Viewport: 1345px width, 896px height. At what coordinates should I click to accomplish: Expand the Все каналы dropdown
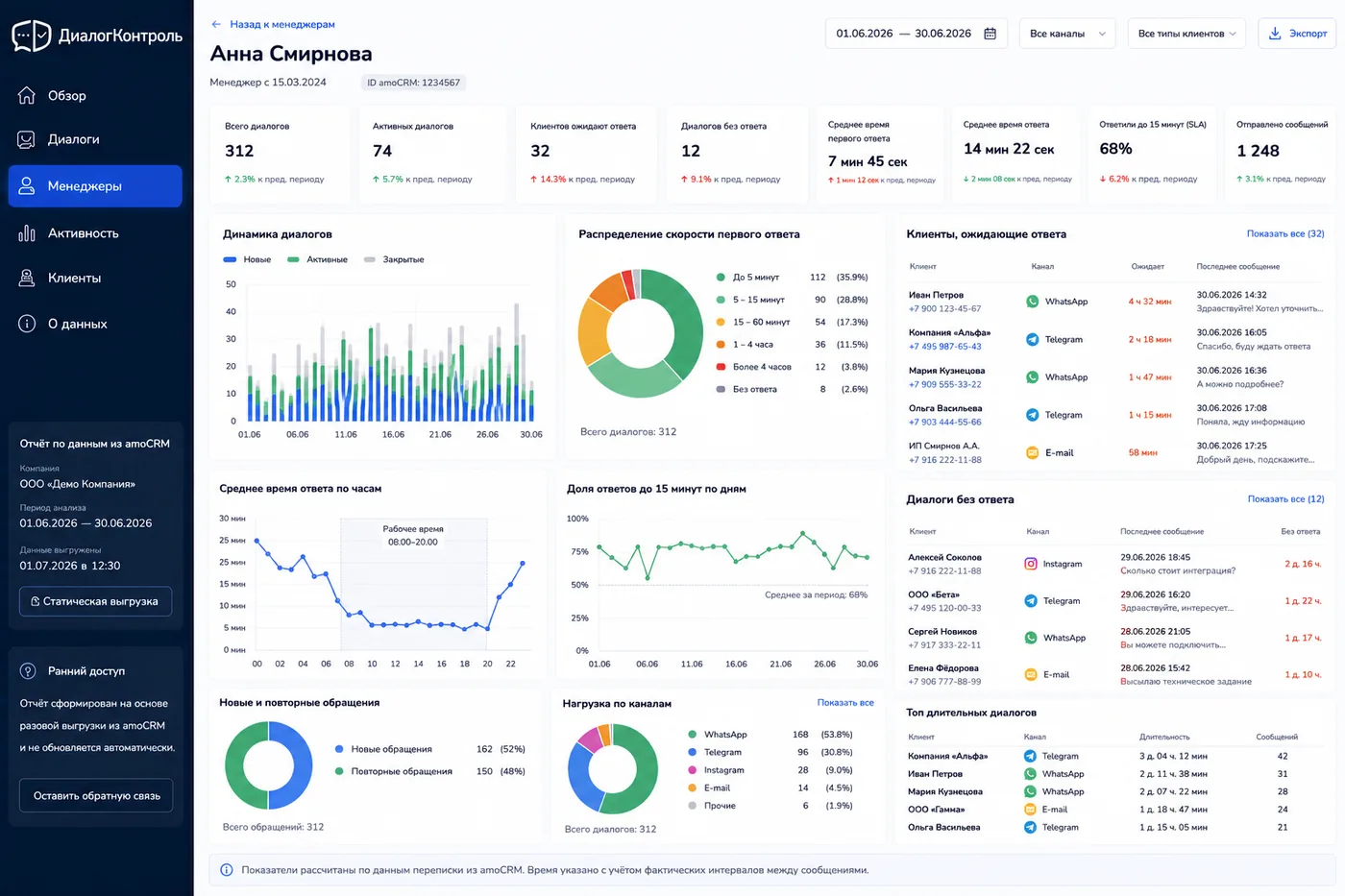tap(1067, 34)
